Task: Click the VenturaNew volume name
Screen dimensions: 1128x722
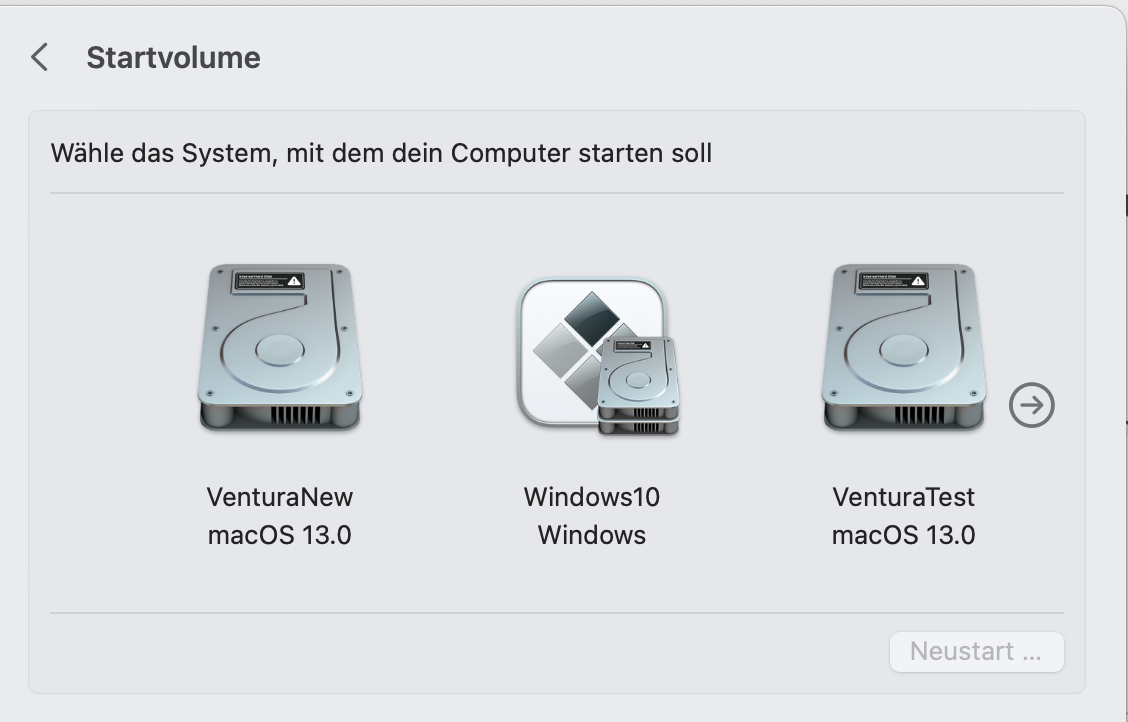Action: (x=280, y=496)
